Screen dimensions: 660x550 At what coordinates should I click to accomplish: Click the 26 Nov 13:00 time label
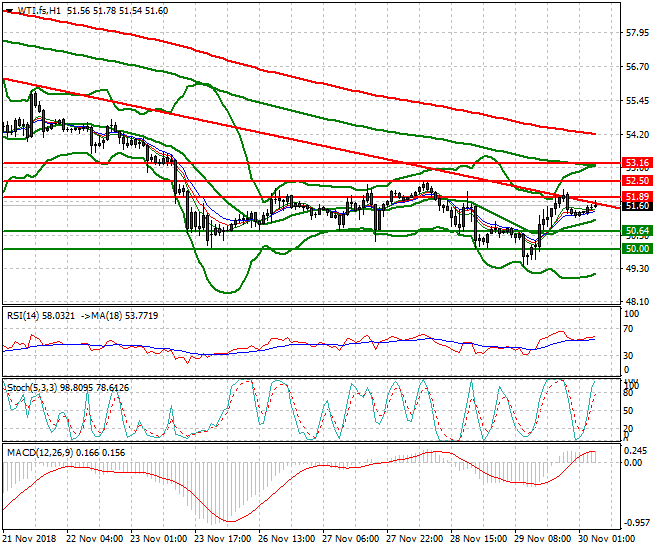click(287, 539)
